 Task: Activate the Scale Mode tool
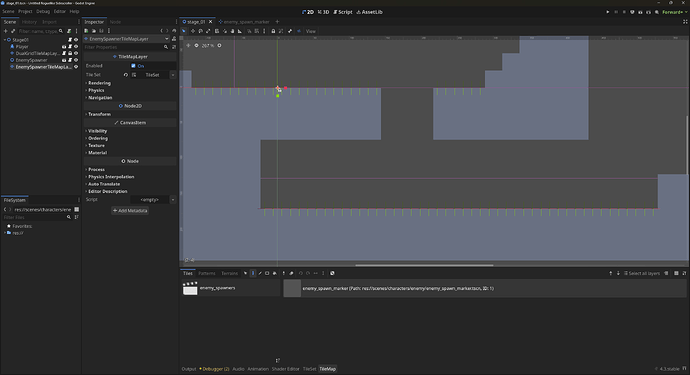(x=208, y=31)
